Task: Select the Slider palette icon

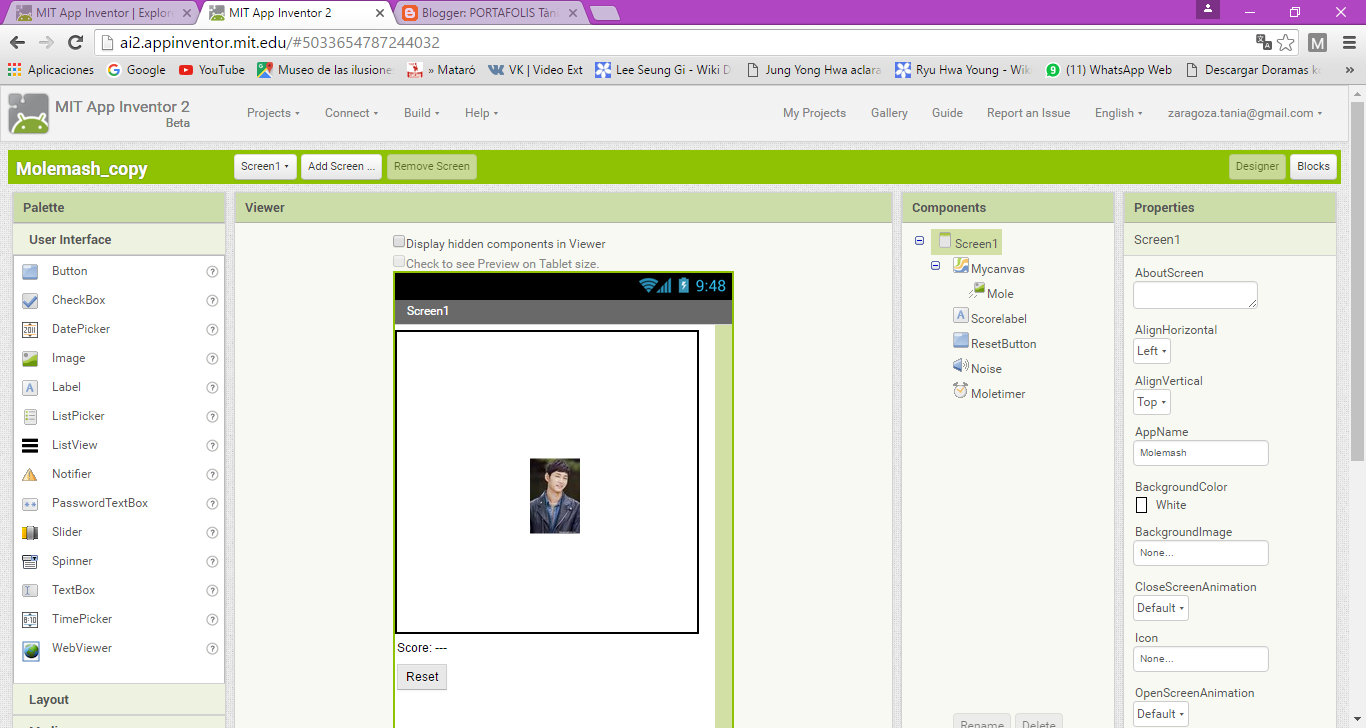Action: point(30,532)
